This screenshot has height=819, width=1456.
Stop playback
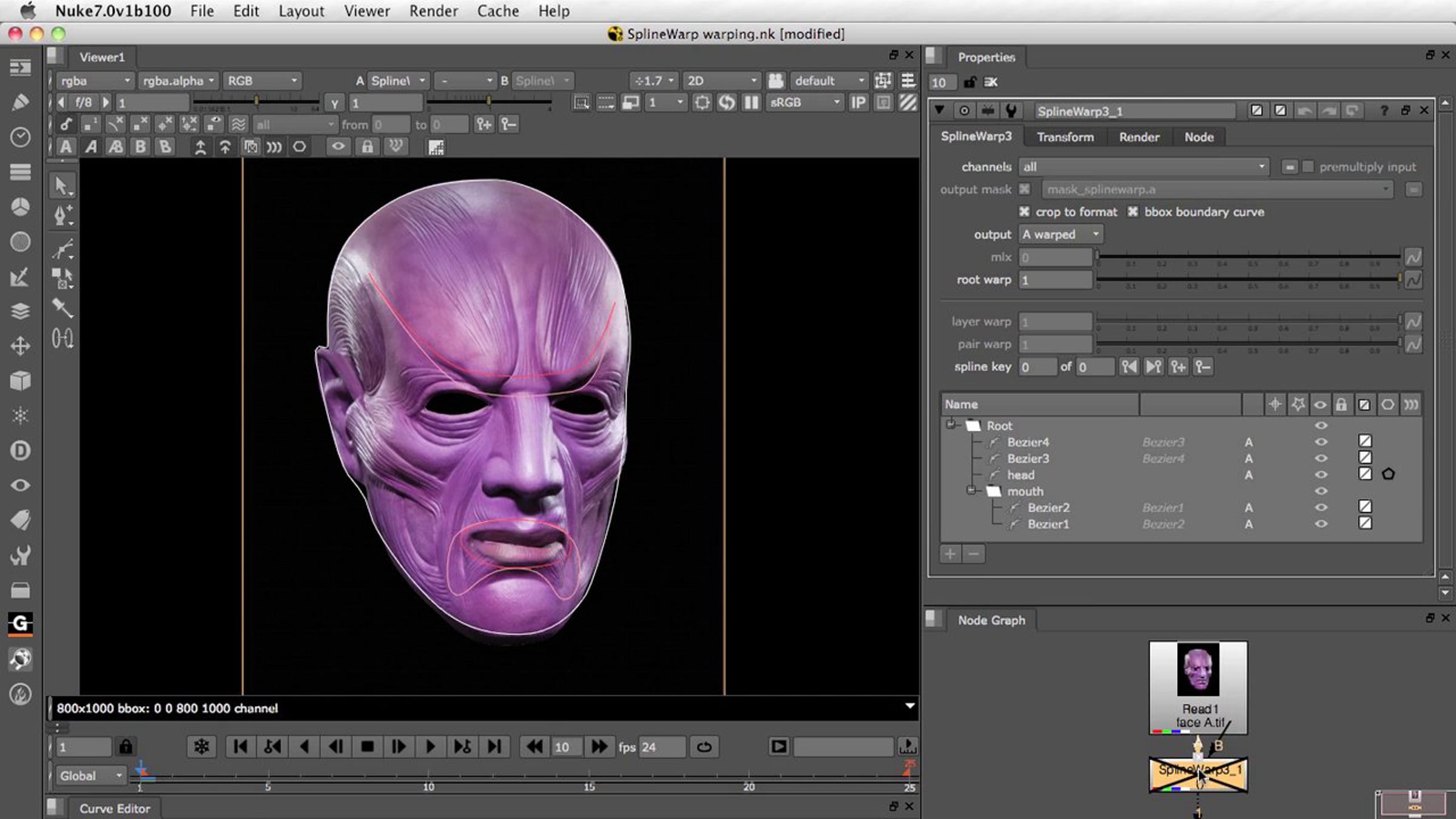click(x=367, y=746)
